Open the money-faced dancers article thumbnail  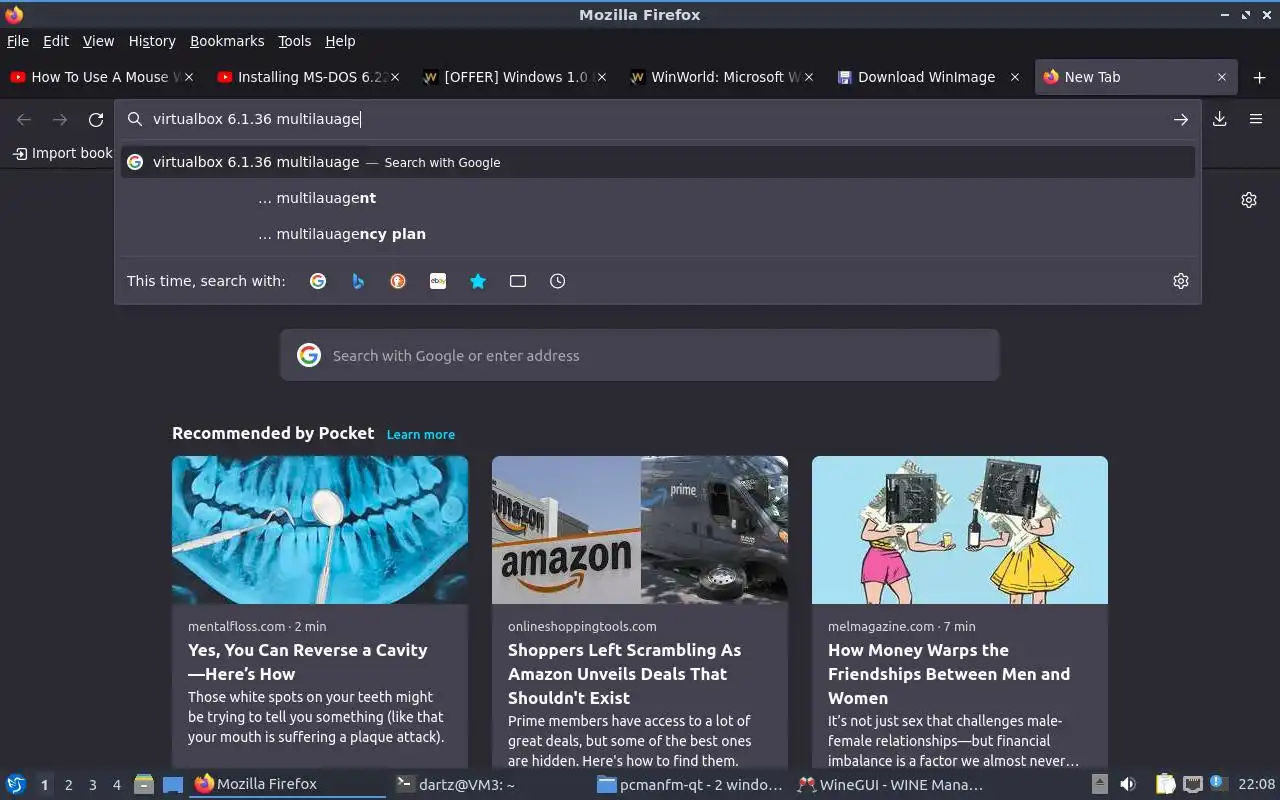(x=960, y=530)
